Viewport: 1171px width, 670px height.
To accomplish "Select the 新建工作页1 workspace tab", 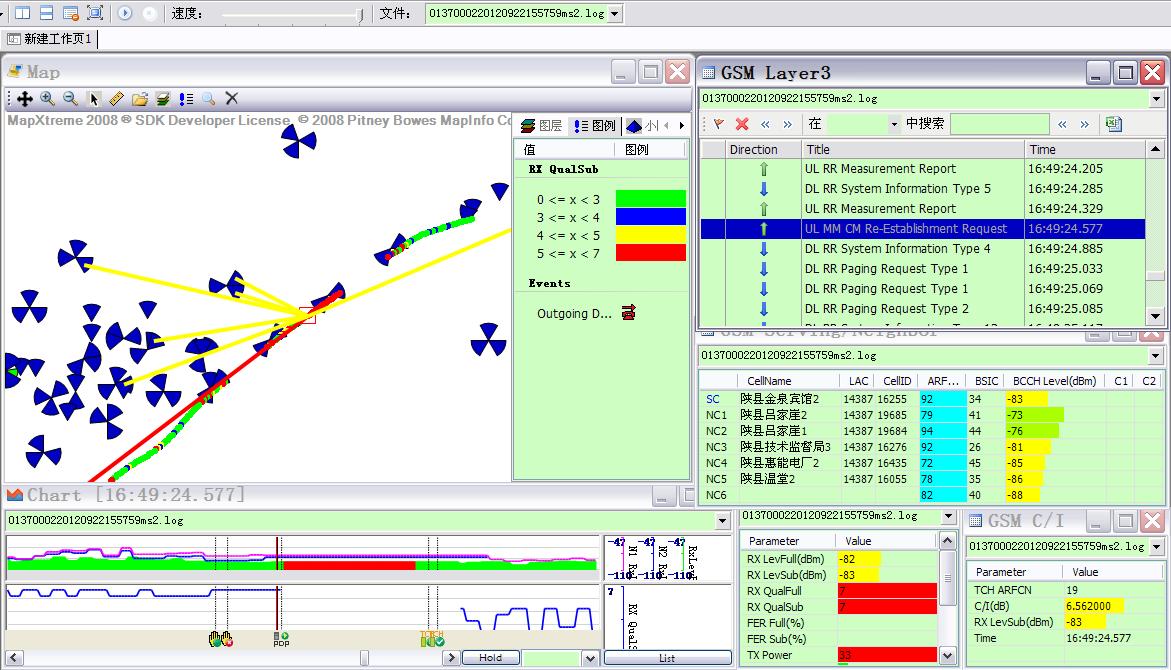I will [x=50, y=39].
